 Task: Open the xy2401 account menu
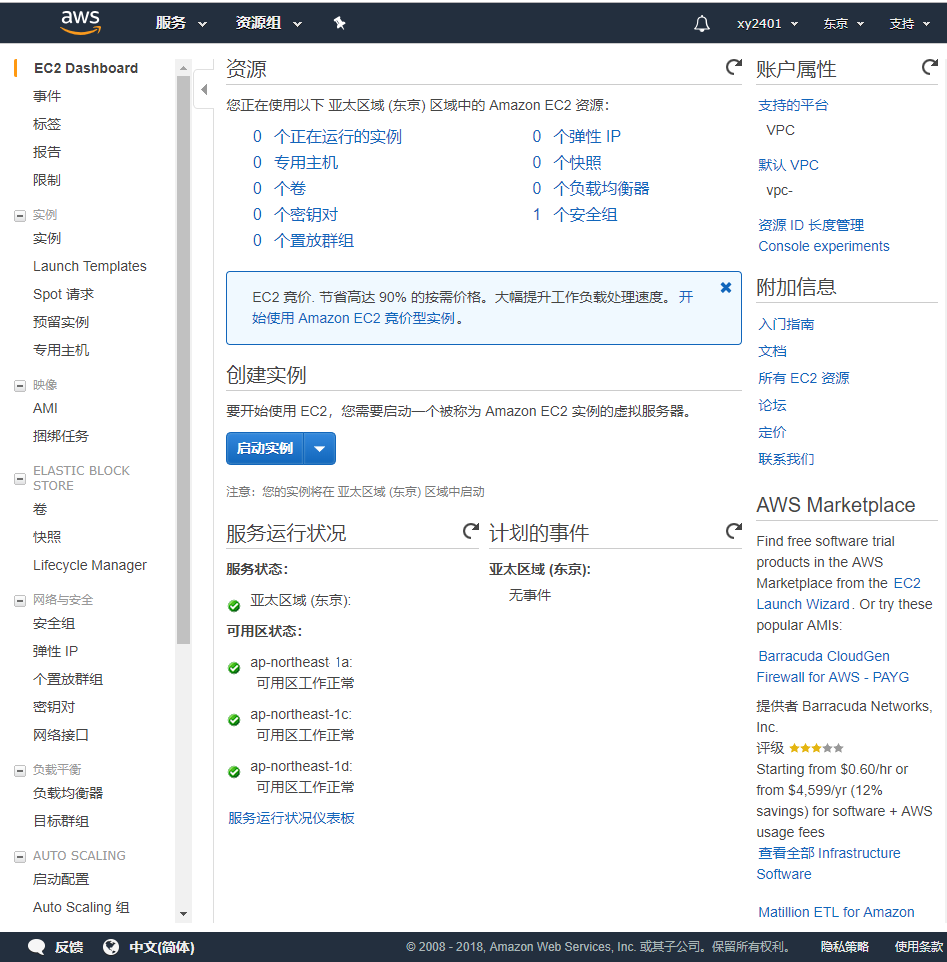(x=767, y=24)
